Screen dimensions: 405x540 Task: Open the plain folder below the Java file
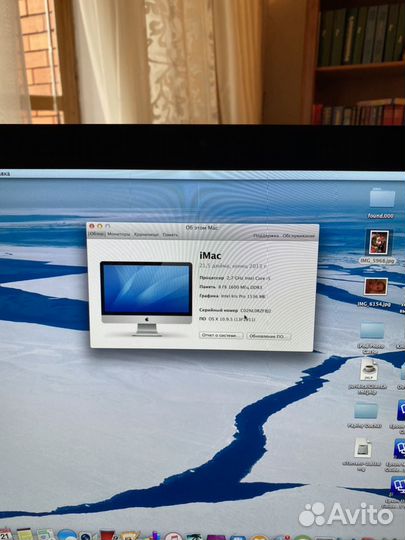point(366,411)
